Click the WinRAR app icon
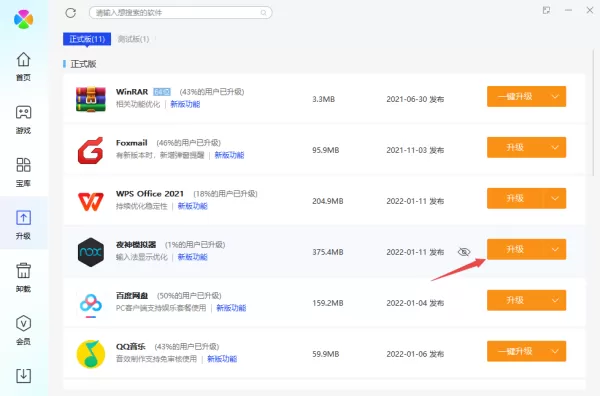This screenshot has height=396, width=600. (x=91, y=99)
